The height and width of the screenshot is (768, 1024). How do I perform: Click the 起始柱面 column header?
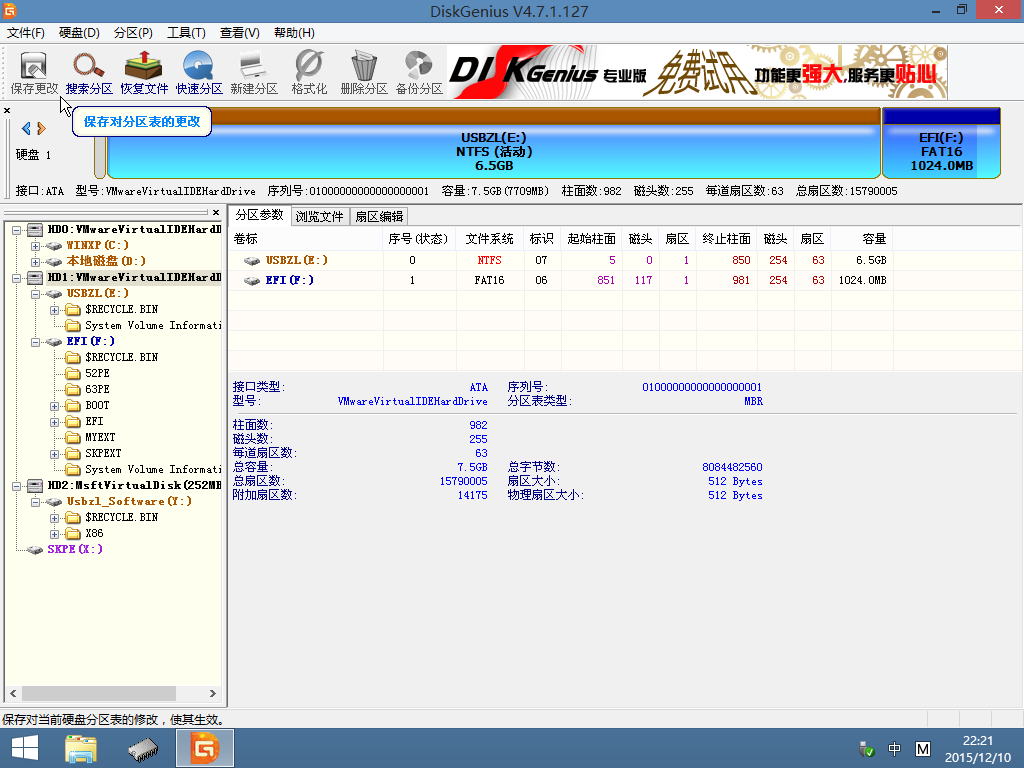[591, 239]
